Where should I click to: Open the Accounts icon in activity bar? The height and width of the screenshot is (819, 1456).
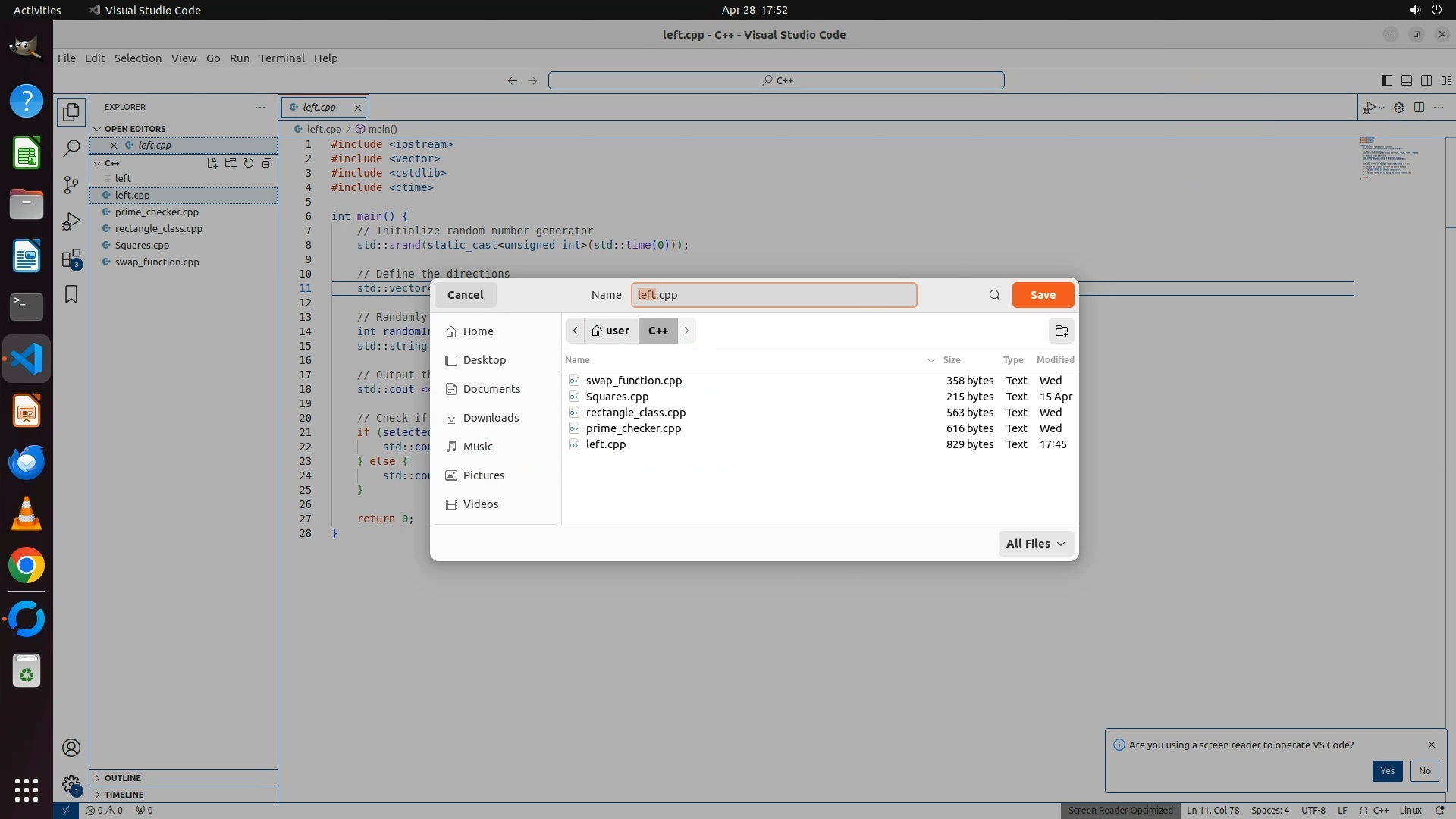pyautogui.click(x=71, y=748)
